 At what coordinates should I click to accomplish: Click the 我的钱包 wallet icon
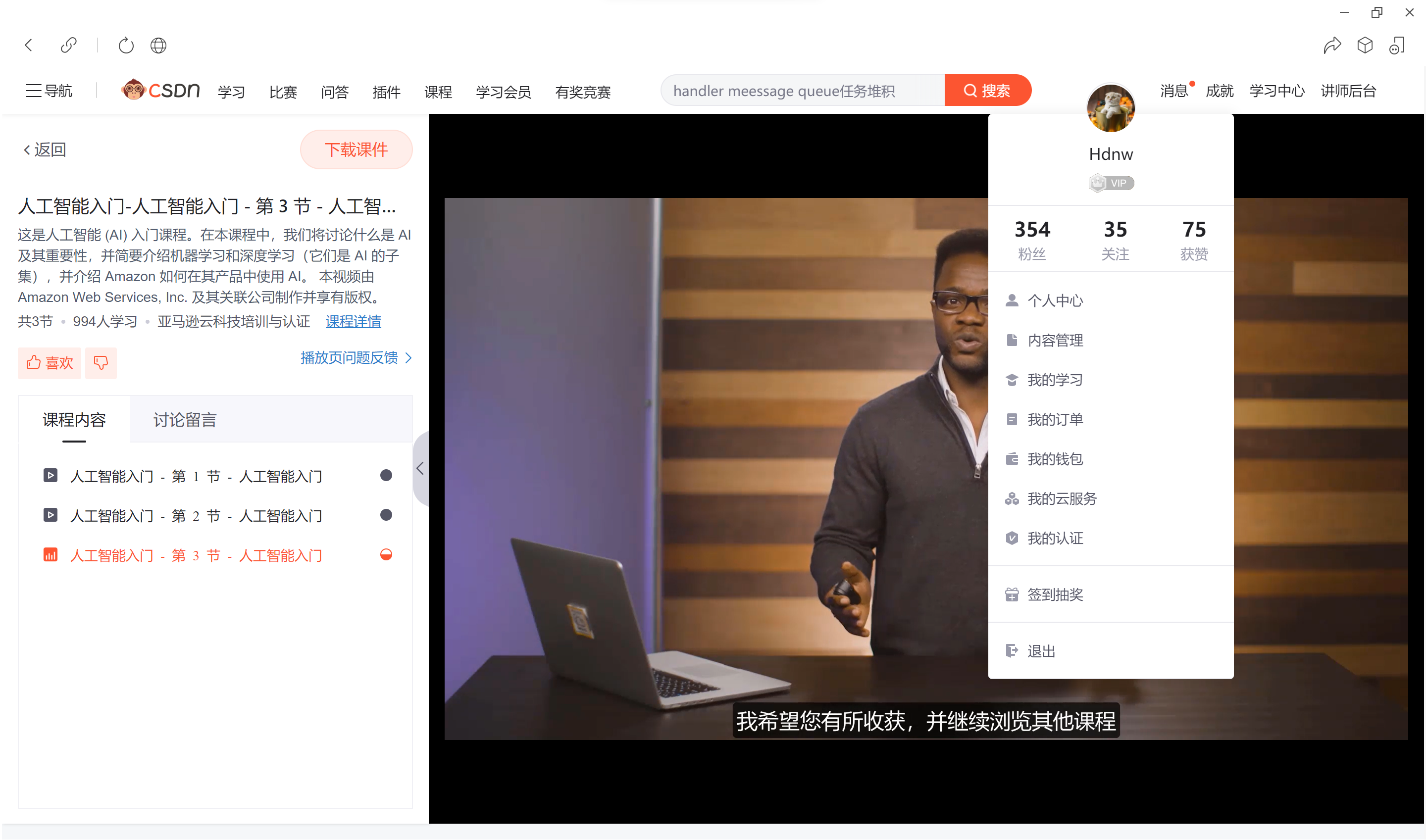tap(1012, 459)
